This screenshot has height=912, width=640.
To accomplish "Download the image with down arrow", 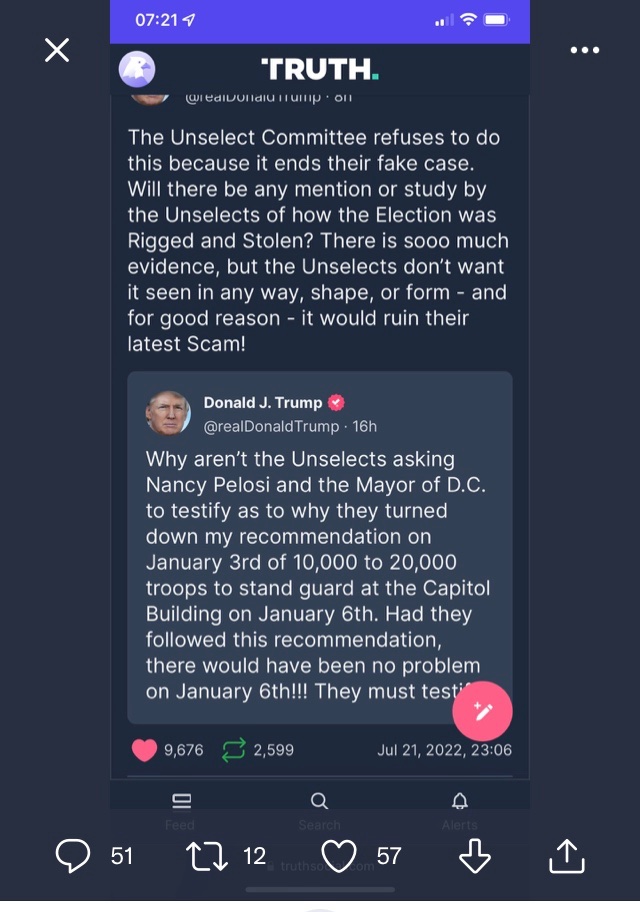I will click(474, 855).
